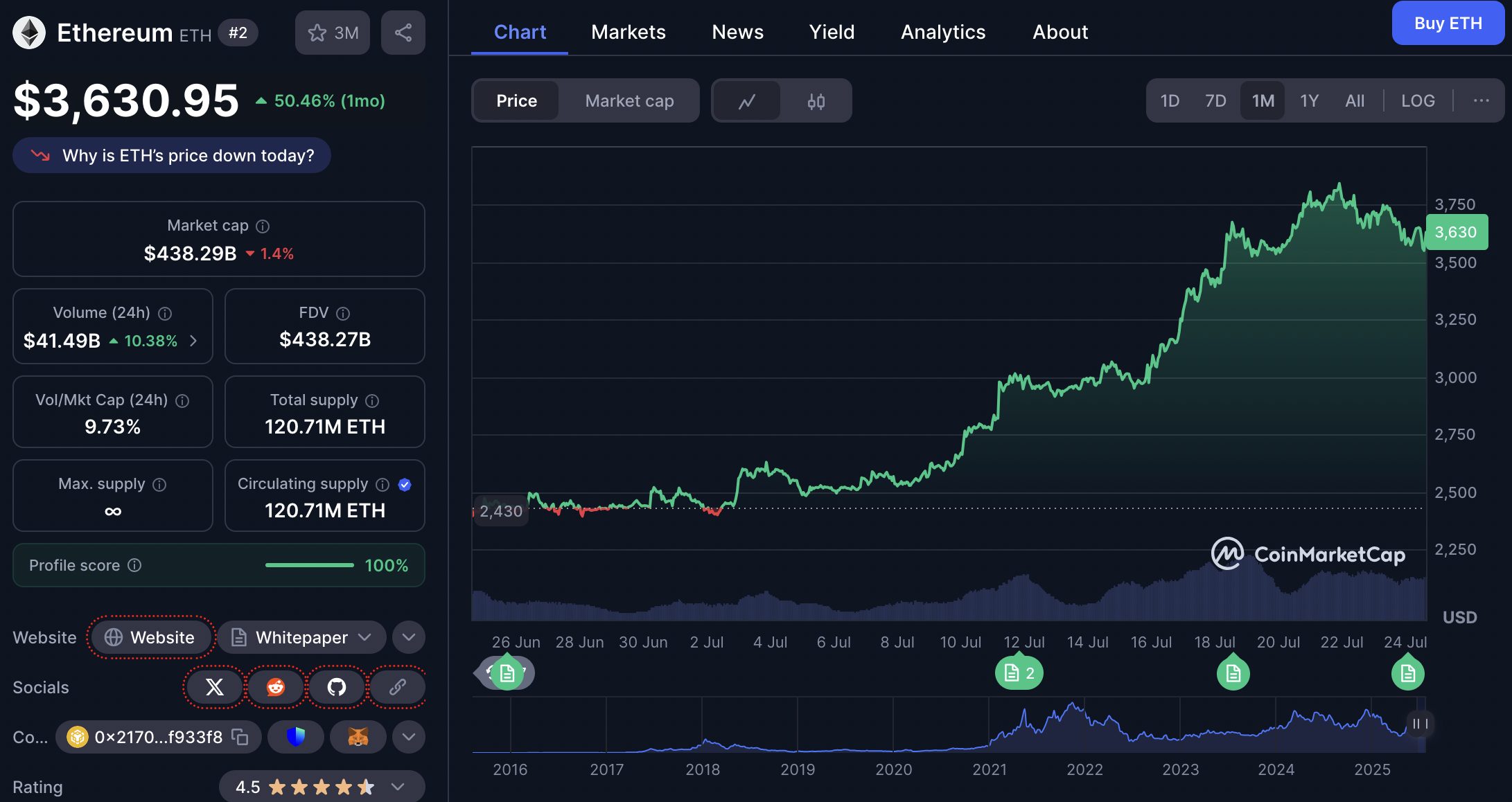The image size is (1512, 802).
Task: Click the verified circulating supply badge
Action: (405, 485)
